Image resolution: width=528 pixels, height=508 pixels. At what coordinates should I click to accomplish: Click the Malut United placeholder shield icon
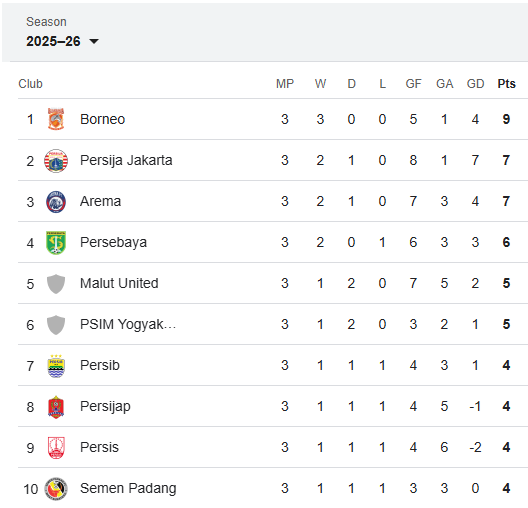click(x=56, y=284)
